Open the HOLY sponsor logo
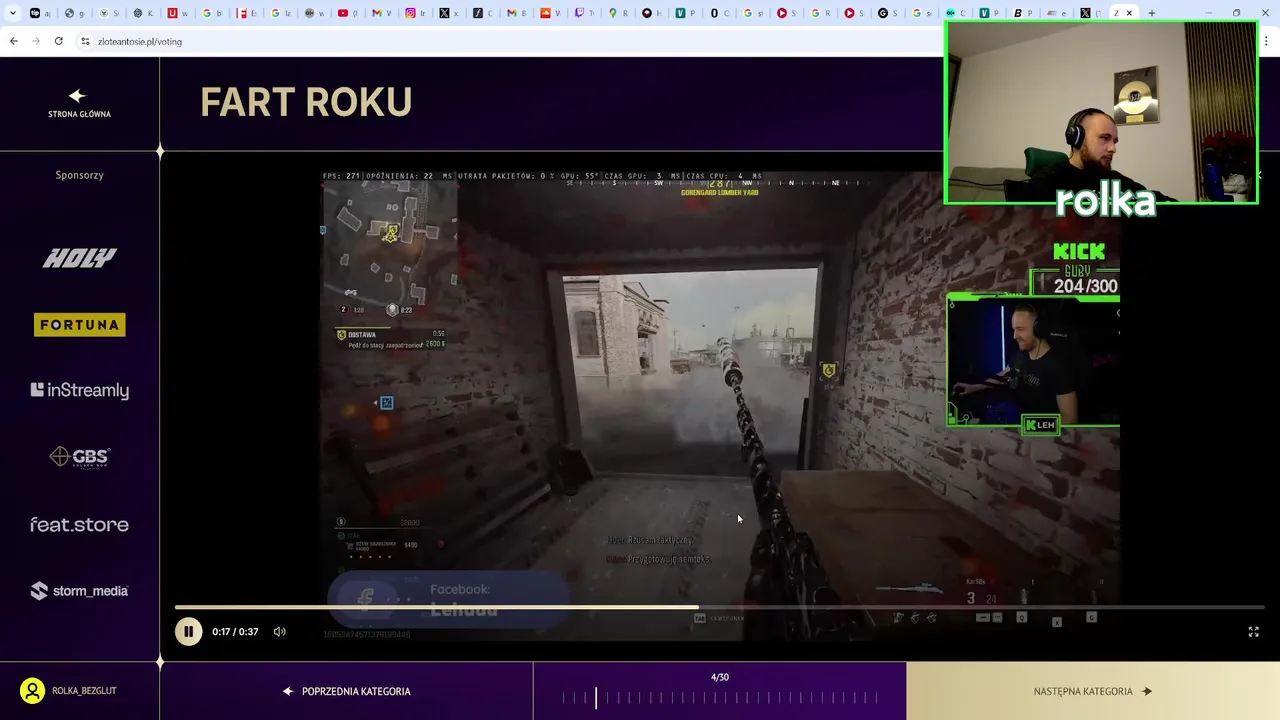 (x=79, y=258)
